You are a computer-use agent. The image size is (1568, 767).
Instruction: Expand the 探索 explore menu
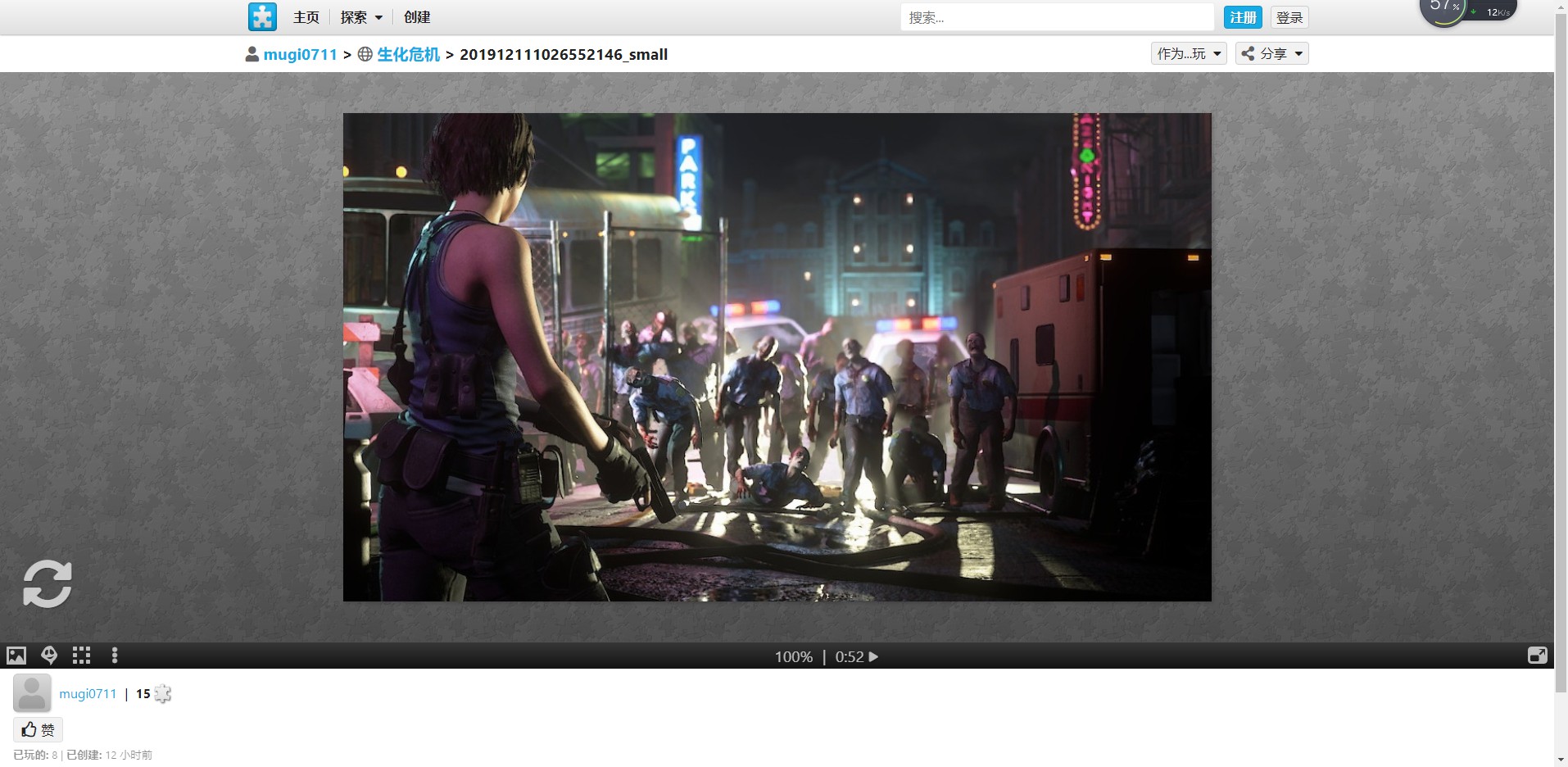[361, 17]
